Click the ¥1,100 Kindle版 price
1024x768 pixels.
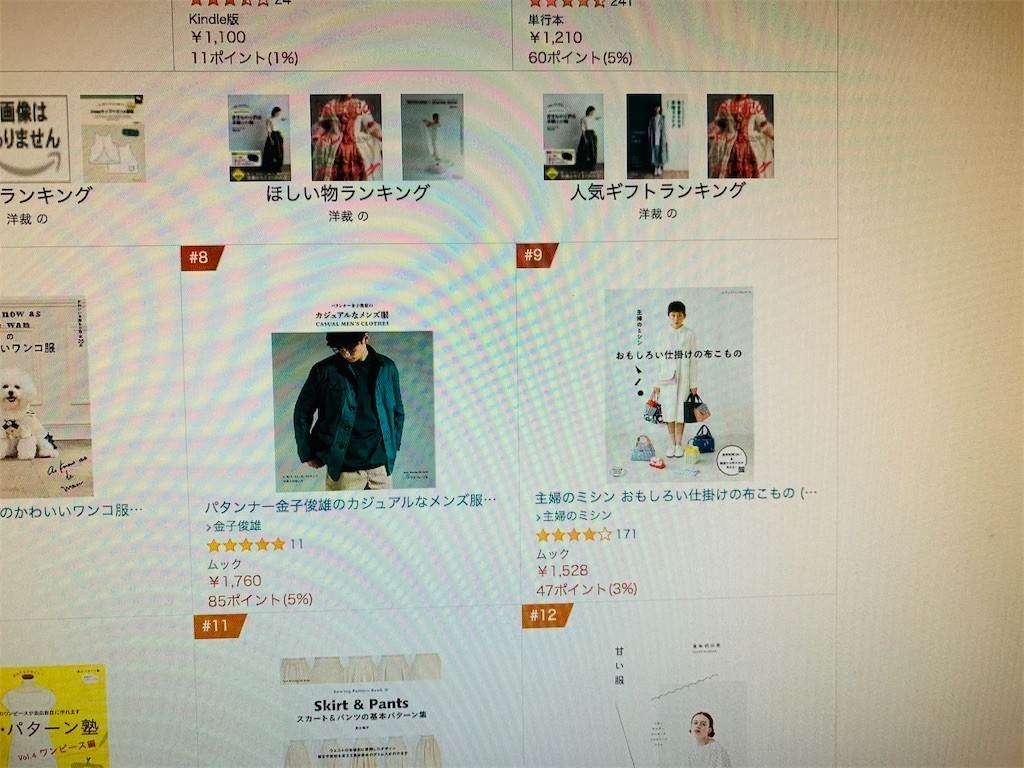[x=218, y=37]
